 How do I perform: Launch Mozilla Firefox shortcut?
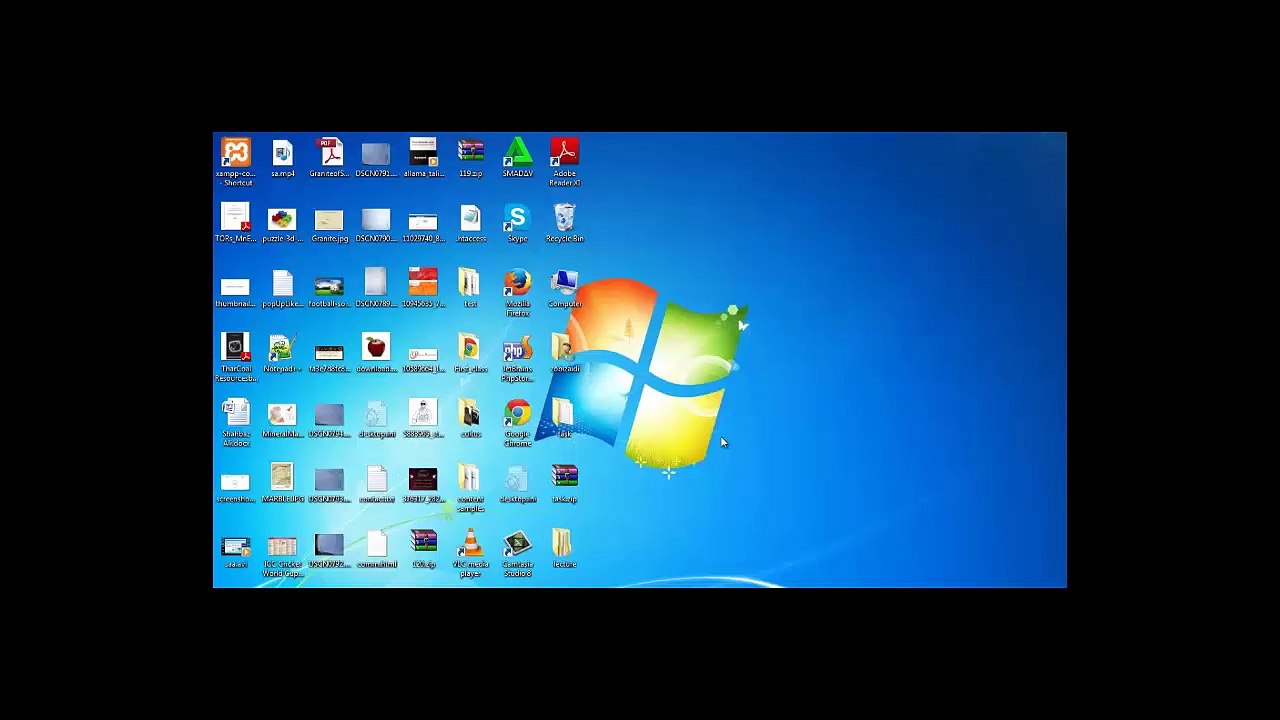tap(517, 283)
